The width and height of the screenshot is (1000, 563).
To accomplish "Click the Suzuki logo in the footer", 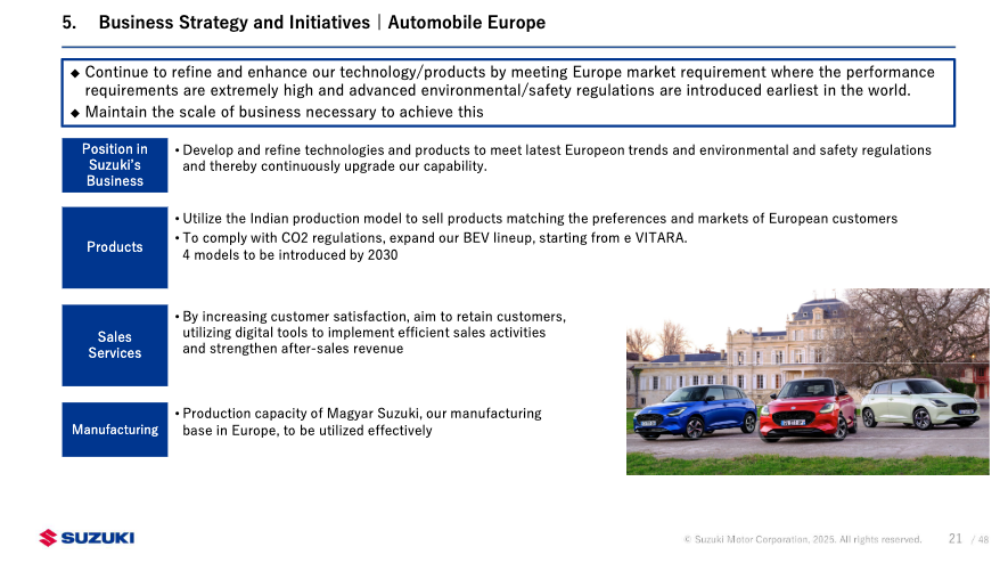I will (x=87, y=538).
